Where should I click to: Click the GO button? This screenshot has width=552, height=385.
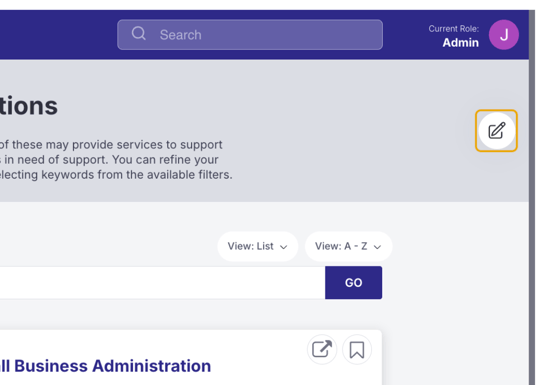pos(353,283)
